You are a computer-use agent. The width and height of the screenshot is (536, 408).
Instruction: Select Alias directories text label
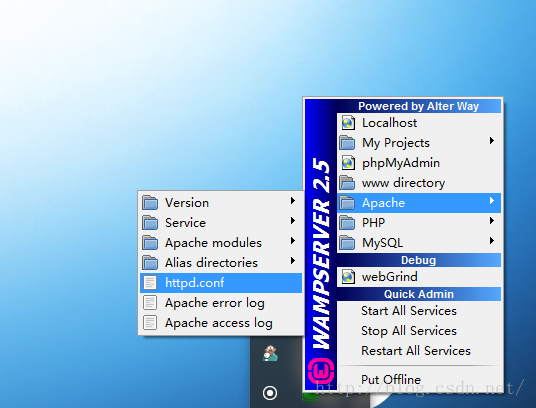(211, 263)
